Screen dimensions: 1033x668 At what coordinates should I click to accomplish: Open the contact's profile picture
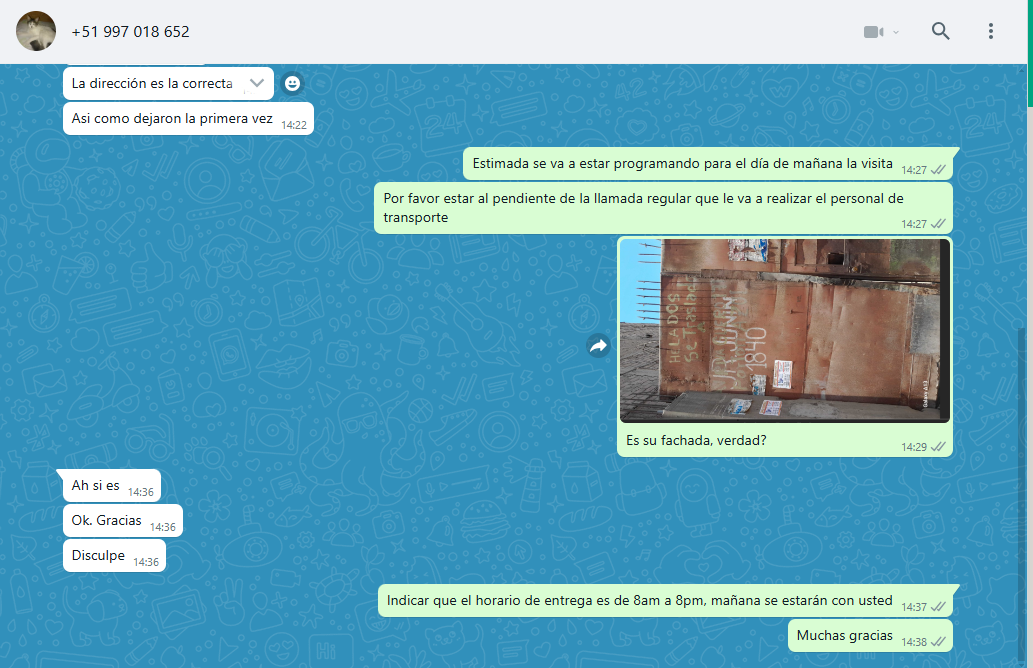pyautogui.click(x=36, y=32)
